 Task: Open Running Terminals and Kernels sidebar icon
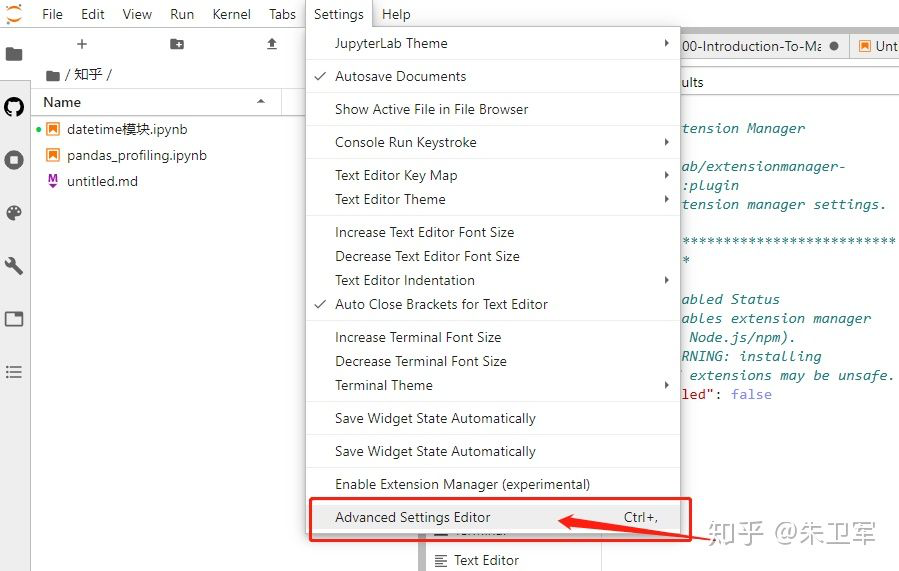click(14, 160)
